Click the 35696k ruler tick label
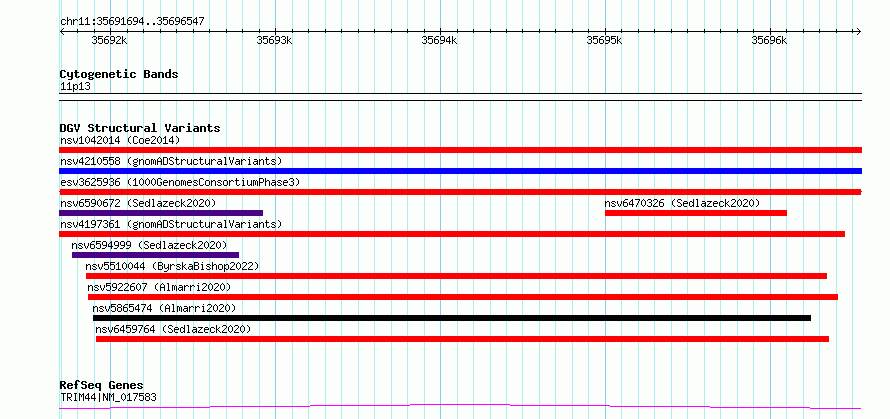 click(770, 40)
